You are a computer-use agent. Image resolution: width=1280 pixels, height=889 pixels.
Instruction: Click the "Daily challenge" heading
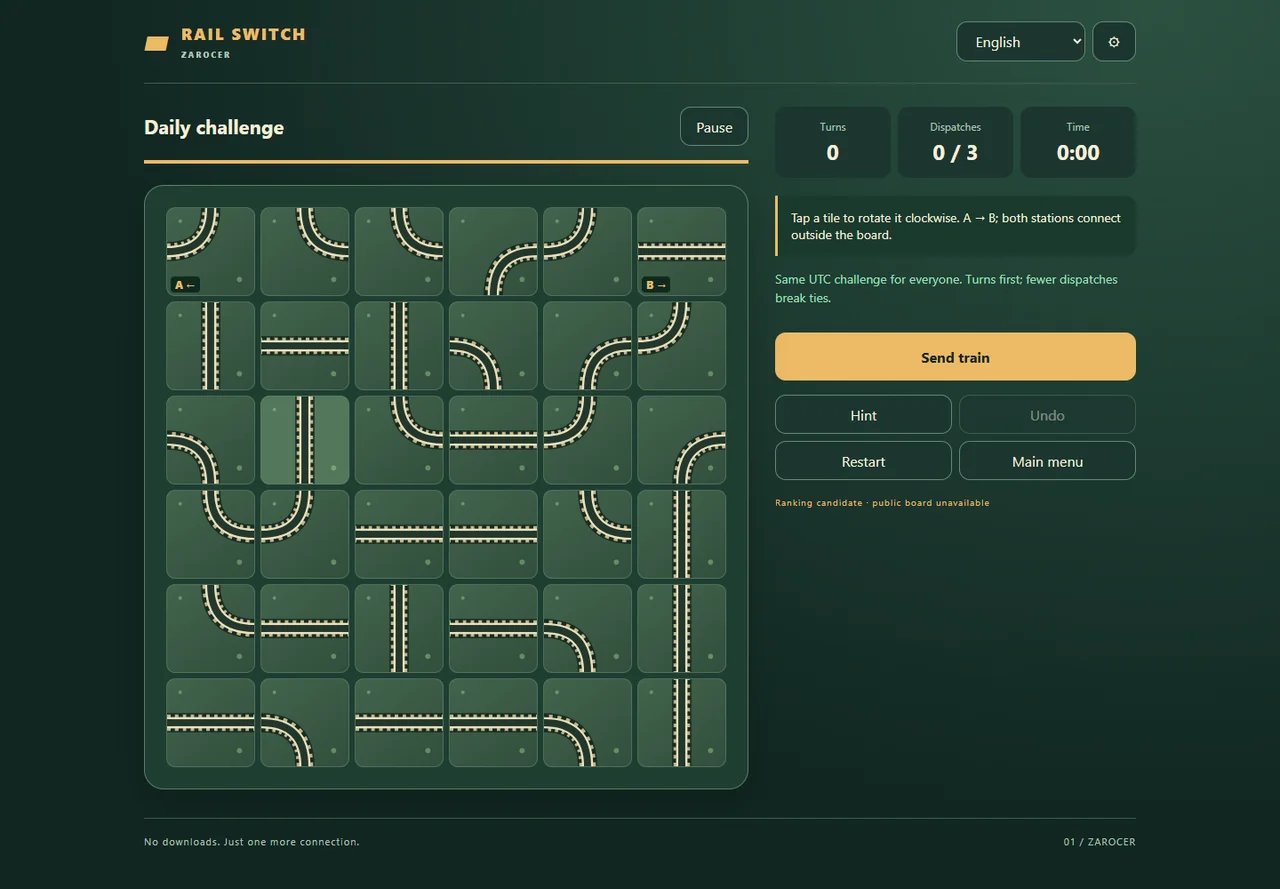[x=214, y=127]
